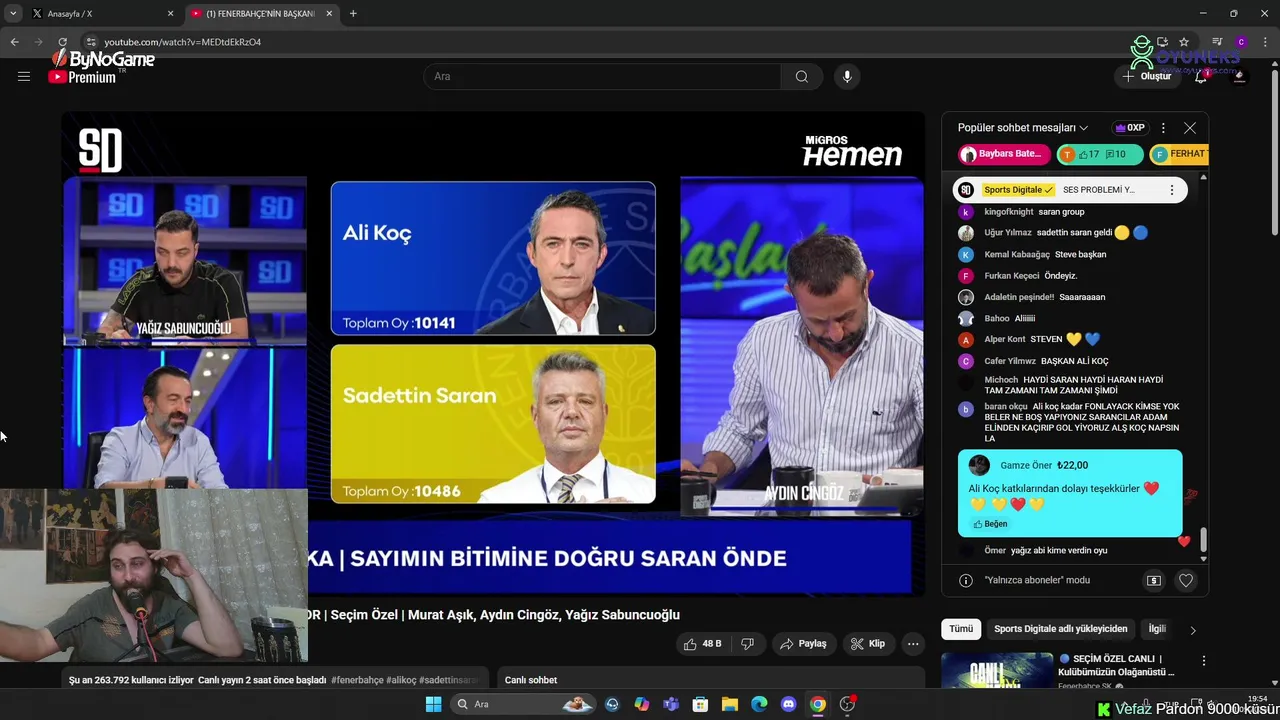Open Chrome profile C avatar

pyautogui.click(x=1241, y=42)
